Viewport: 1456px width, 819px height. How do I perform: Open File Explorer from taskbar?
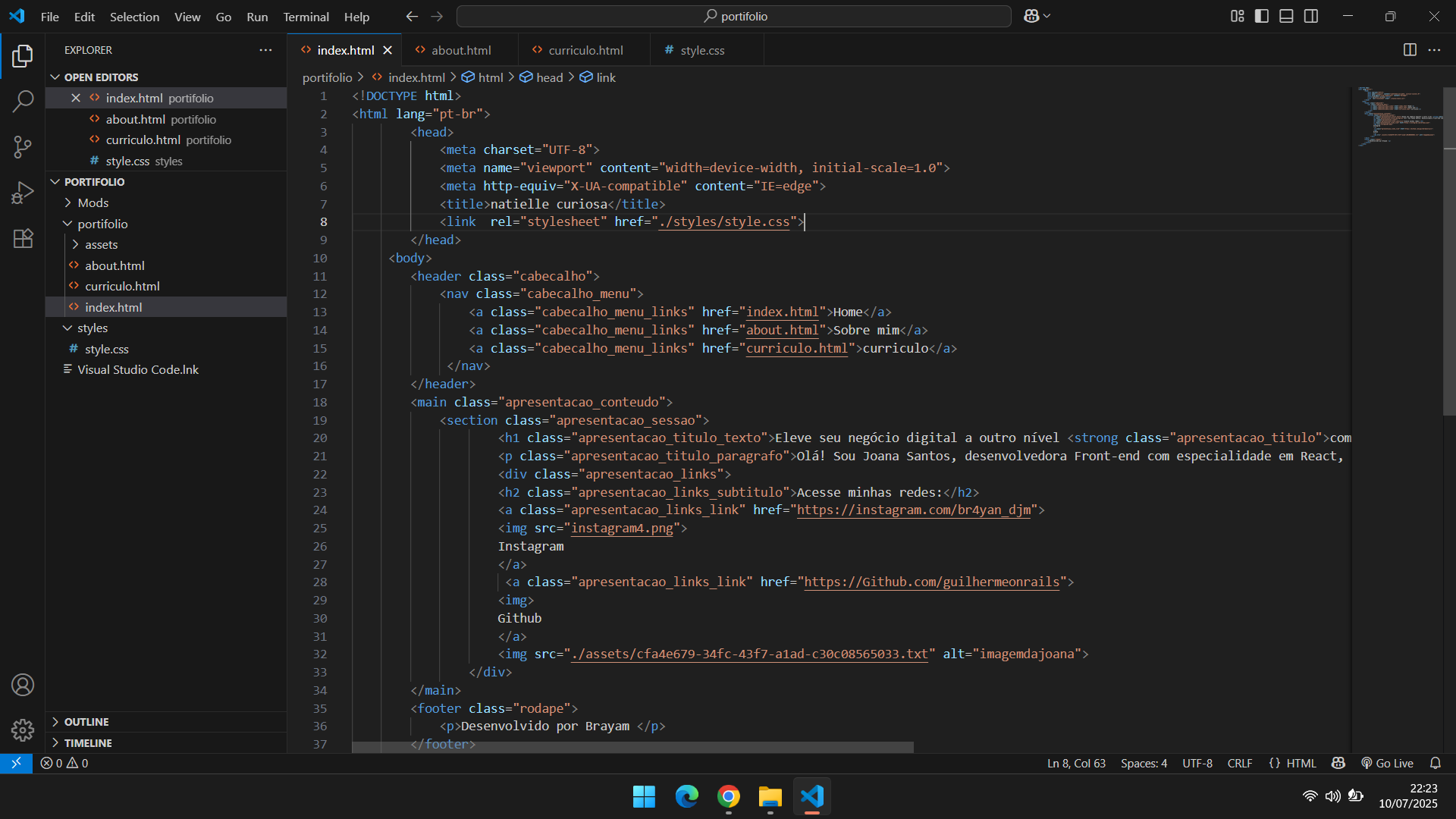coord(770,796)
